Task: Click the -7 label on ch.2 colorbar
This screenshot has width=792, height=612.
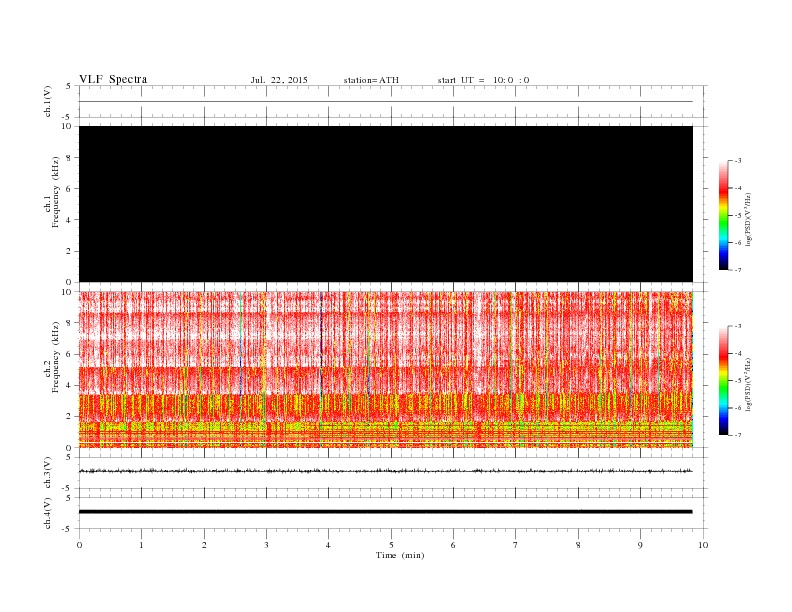Action: click(x=738, y=435)
